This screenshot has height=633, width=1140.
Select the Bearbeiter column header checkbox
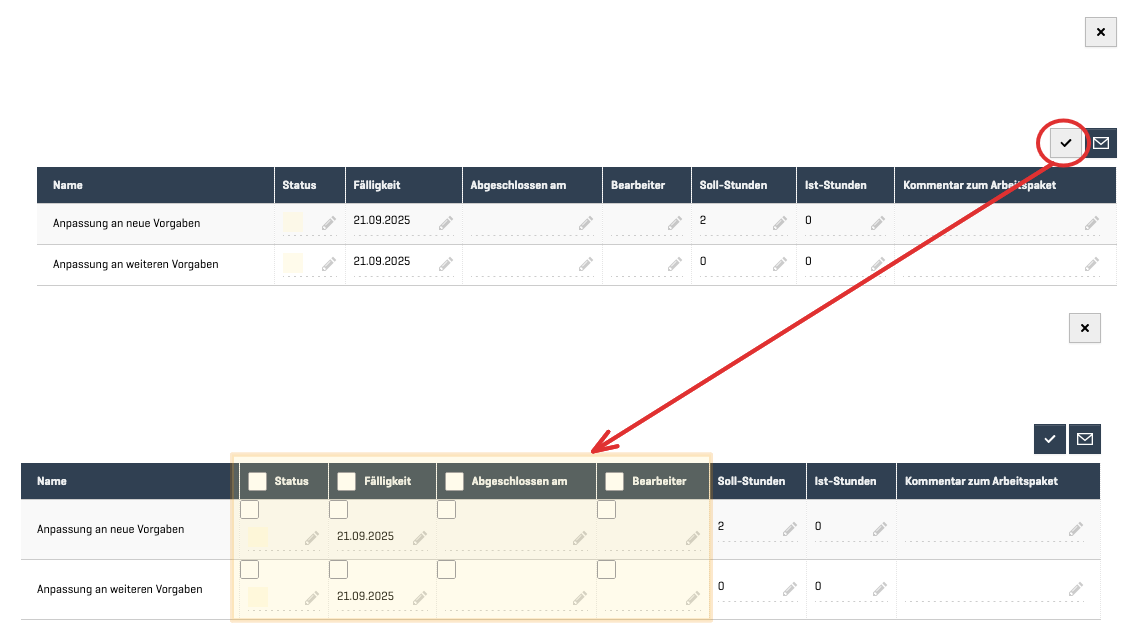pyautogui.click(x=614, y=481)
